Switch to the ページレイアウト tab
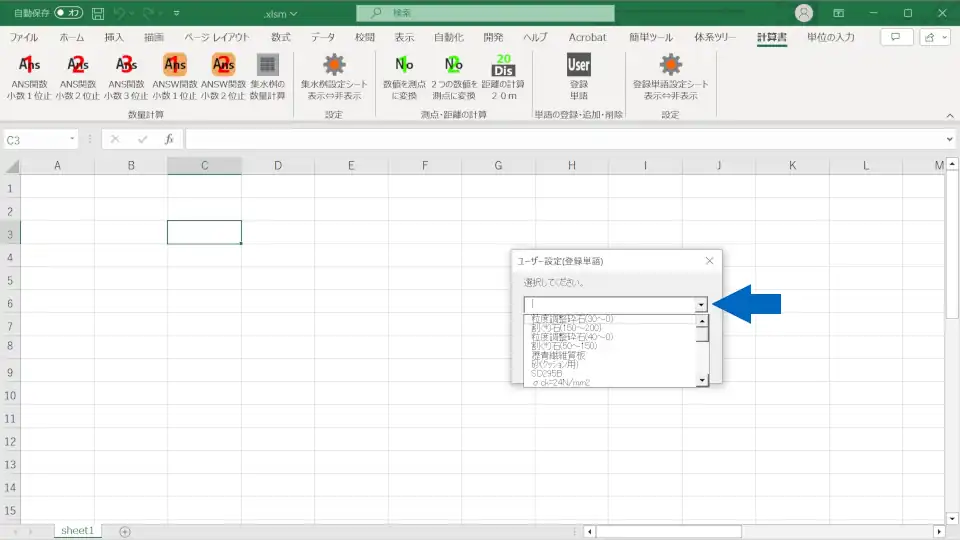Image resolution: width=960 pixels, height=540 pixels. point(217,37)
